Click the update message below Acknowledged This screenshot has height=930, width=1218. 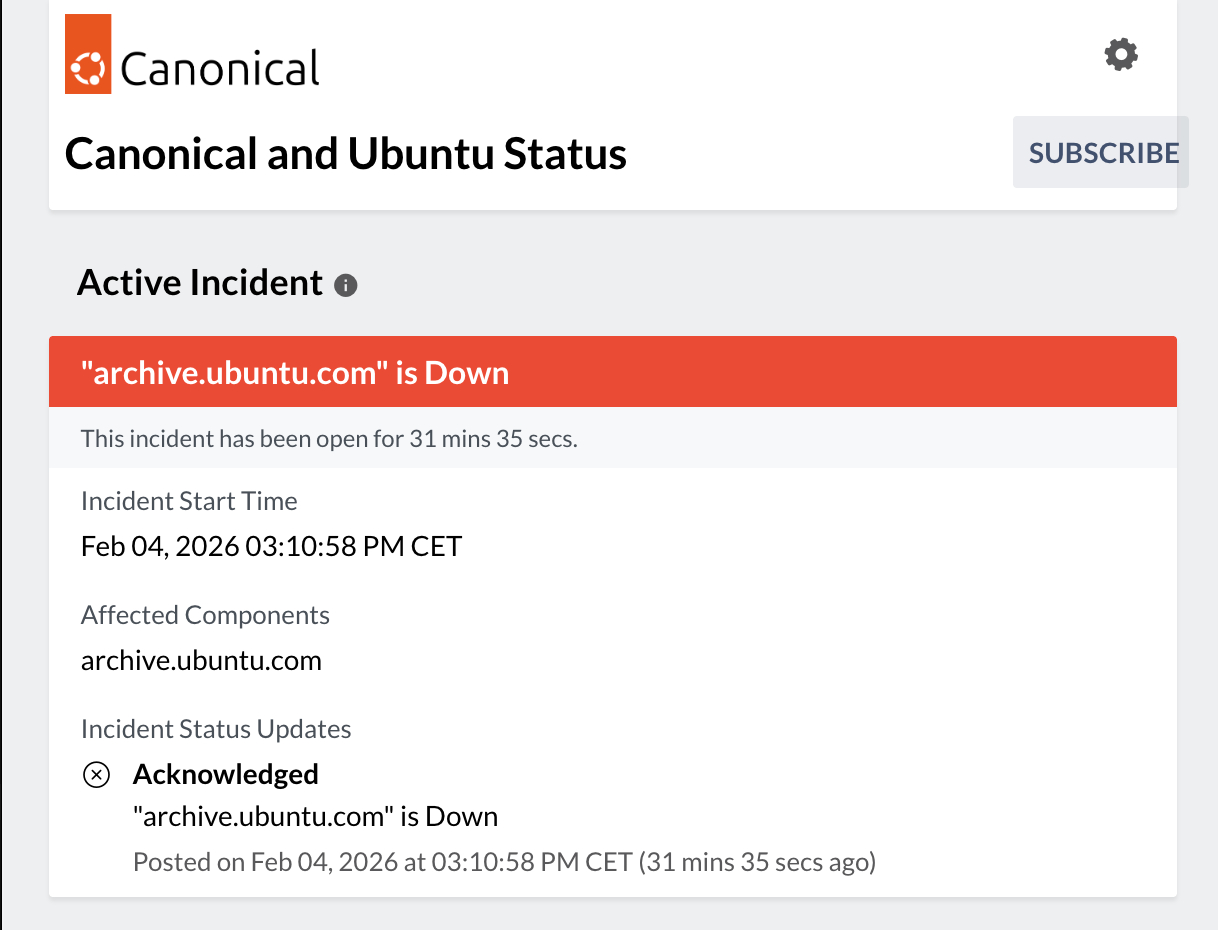tap(315, 816)
